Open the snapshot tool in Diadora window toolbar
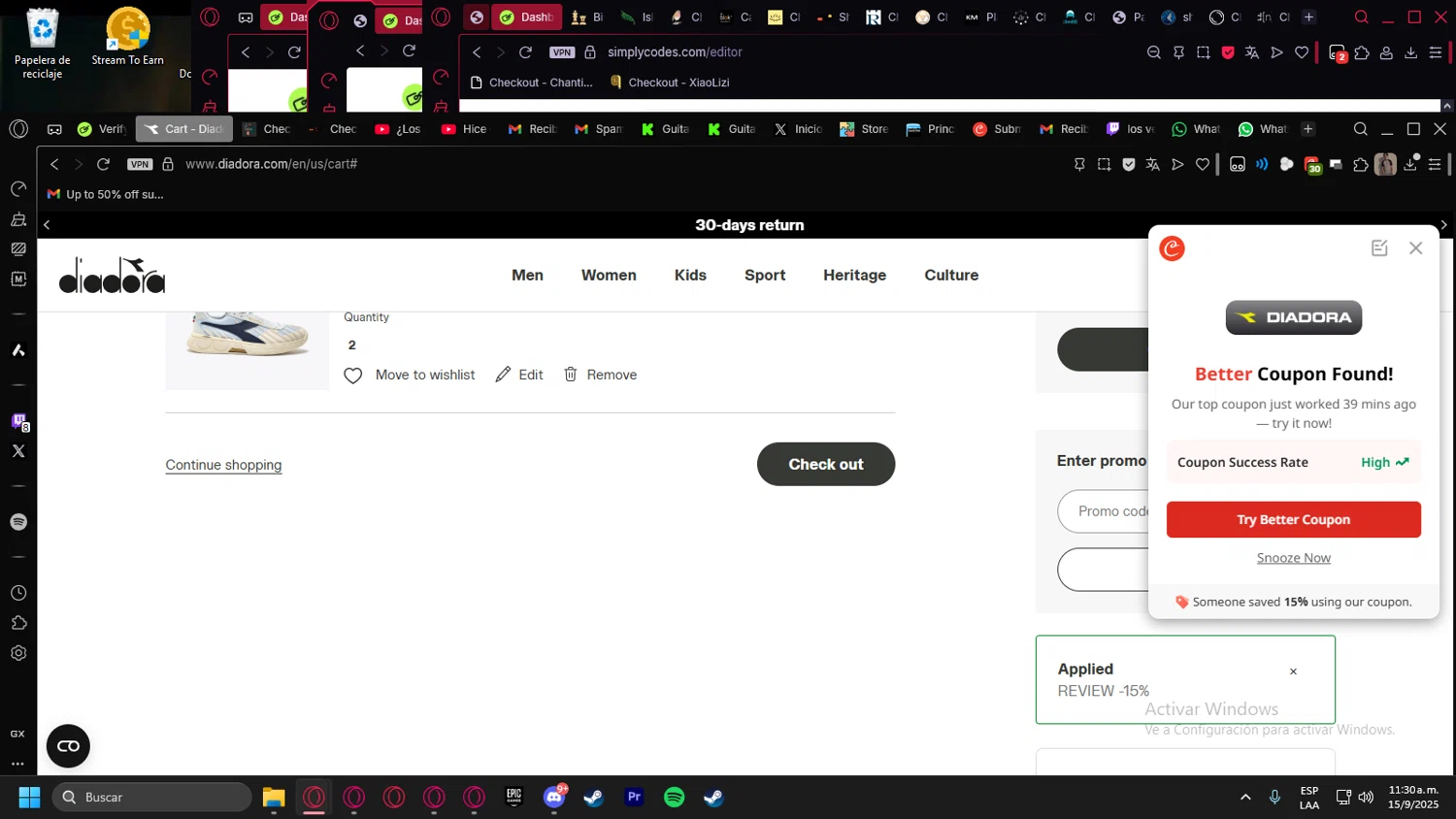 tap(1104, 165)
